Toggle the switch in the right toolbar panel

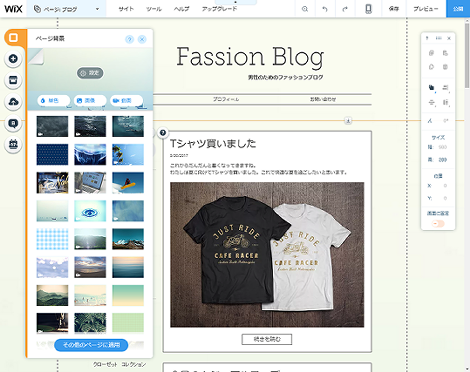click(x=438, y=224)
